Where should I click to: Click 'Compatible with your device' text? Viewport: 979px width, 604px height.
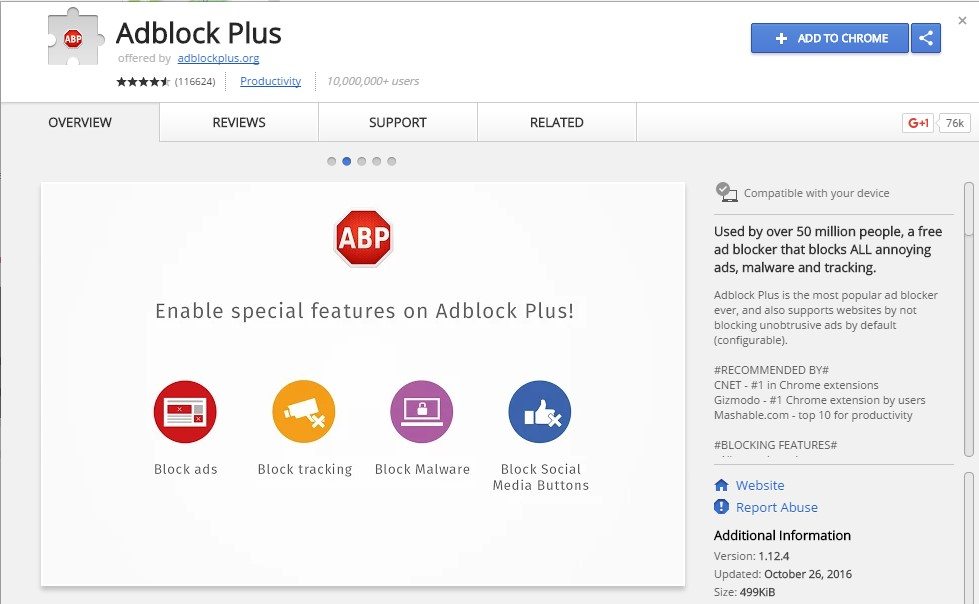[x=816, y=193]
